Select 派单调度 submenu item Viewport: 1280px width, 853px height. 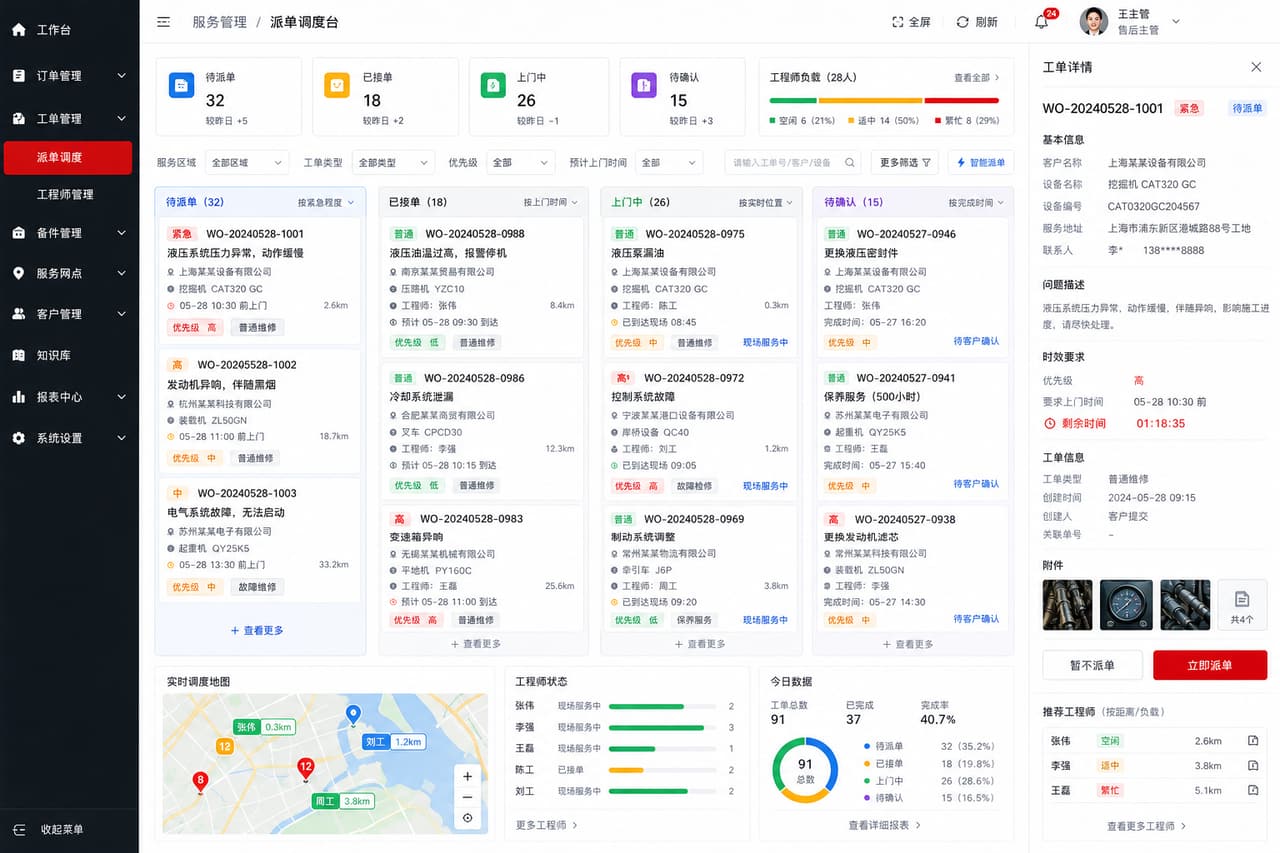(x=68, y=157)
